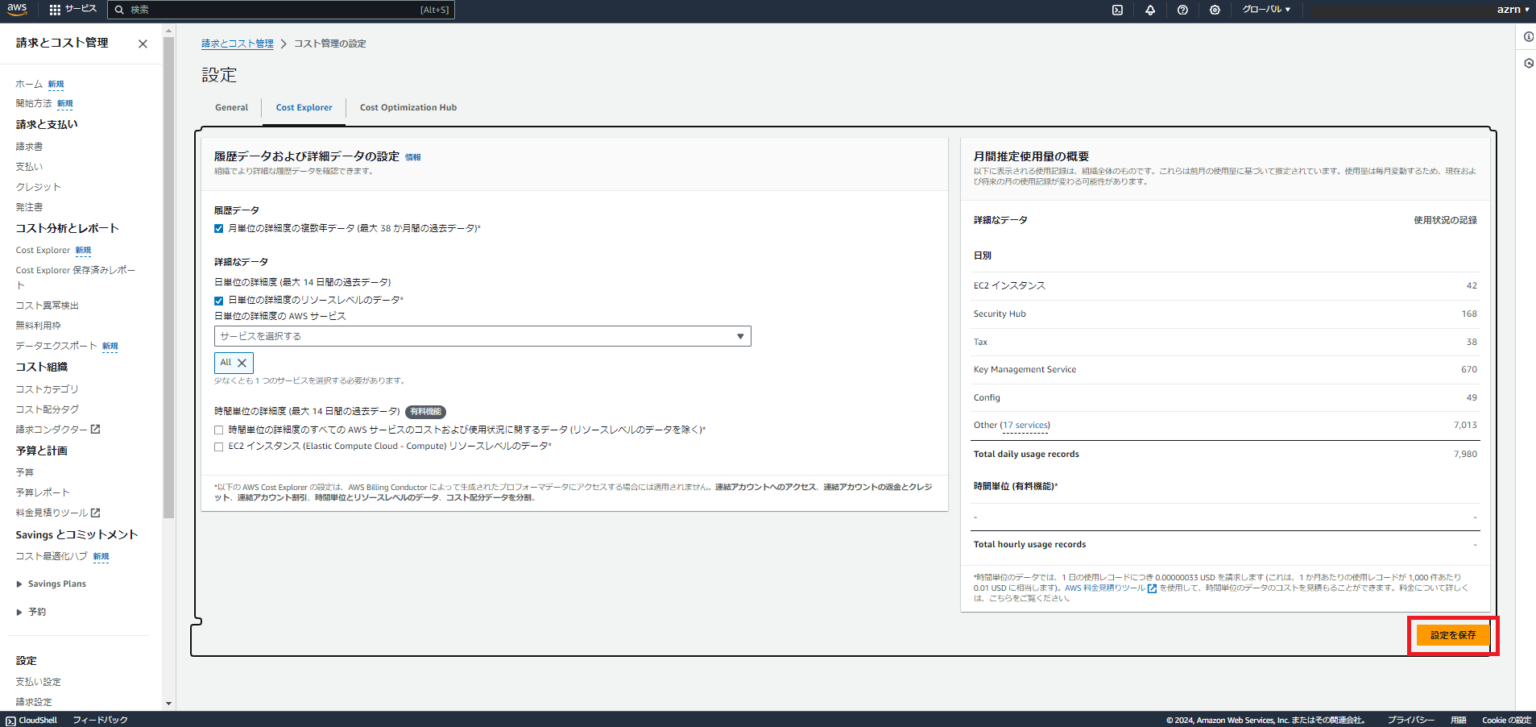The height and width of the screenshot is (727, 1536).
Task: Open the サービスを選択する dropdown
Action: 483,336
